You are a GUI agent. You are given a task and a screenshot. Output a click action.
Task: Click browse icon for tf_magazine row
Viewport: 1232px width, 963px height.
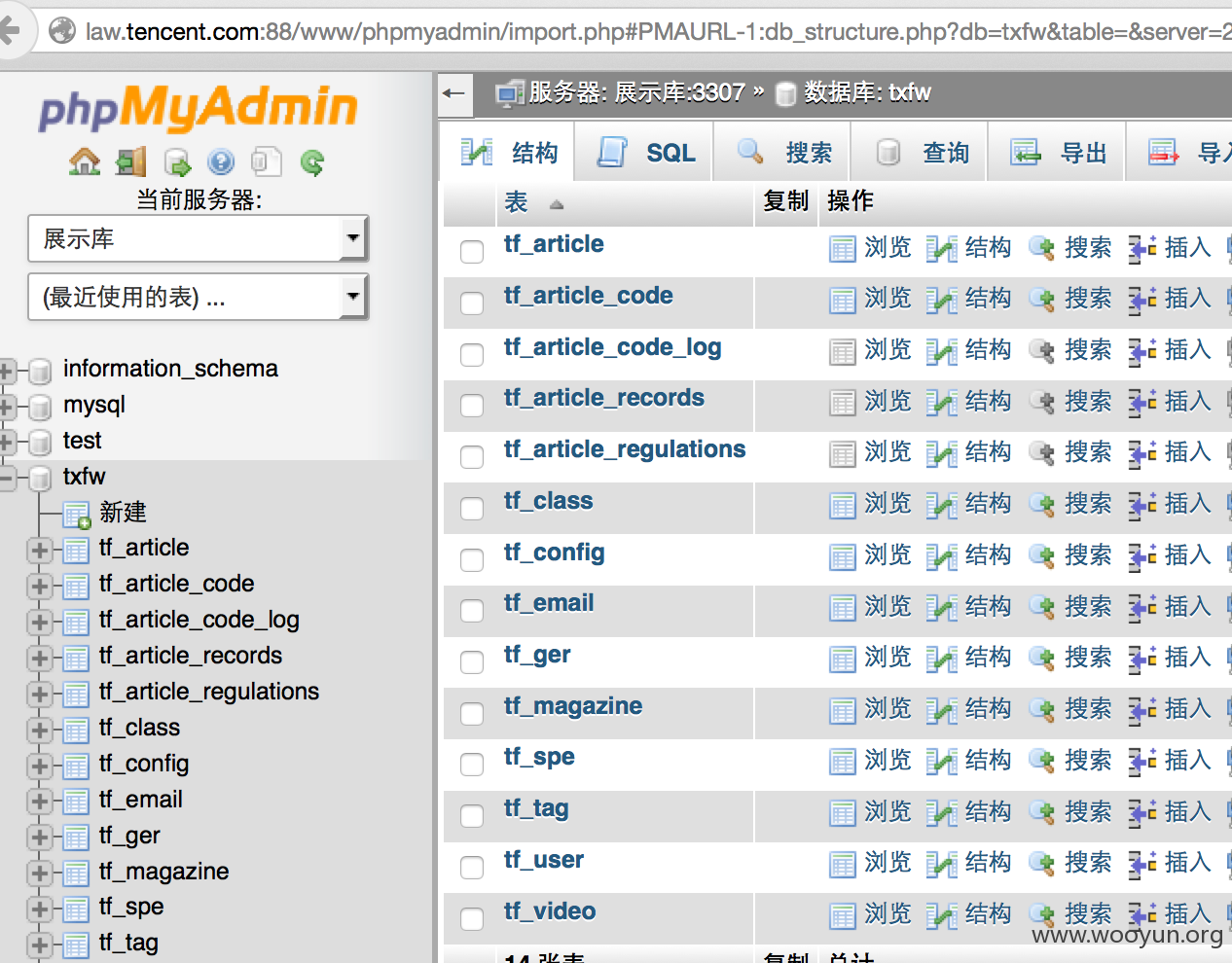click(x=843, y=710)
